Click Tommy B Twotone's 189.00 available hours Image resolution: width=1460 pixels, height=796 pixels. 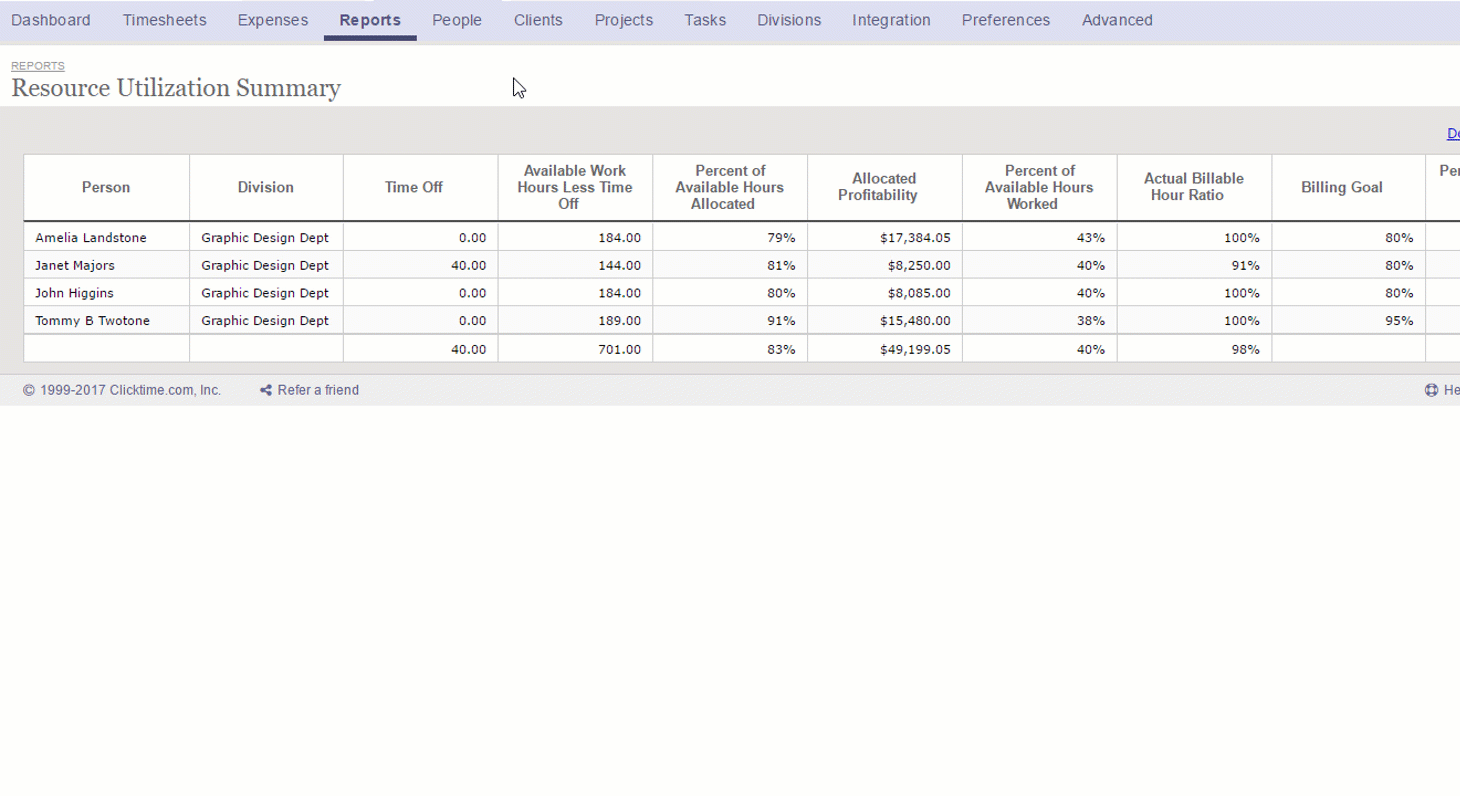click(x=620, y=321)
